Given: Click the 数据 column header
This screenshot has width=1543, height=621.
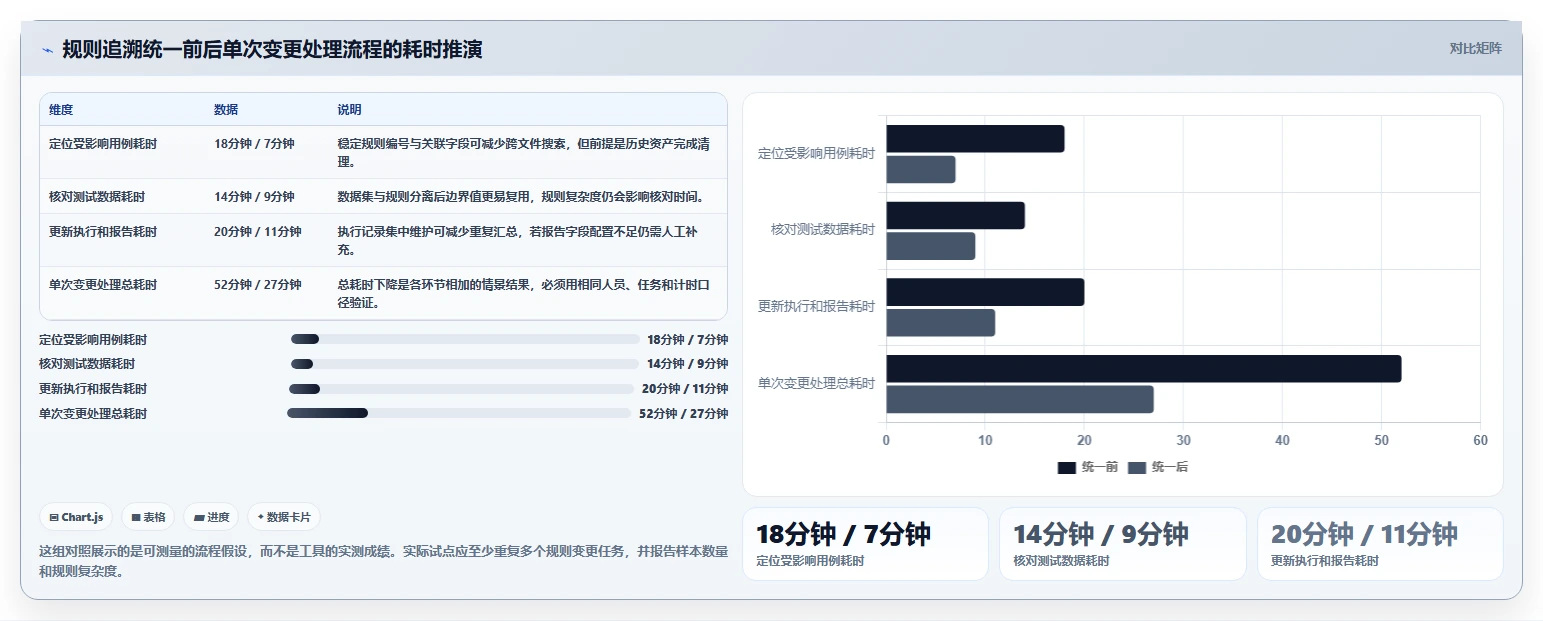Looking at the screenshot, I should (x=226, y=110).
